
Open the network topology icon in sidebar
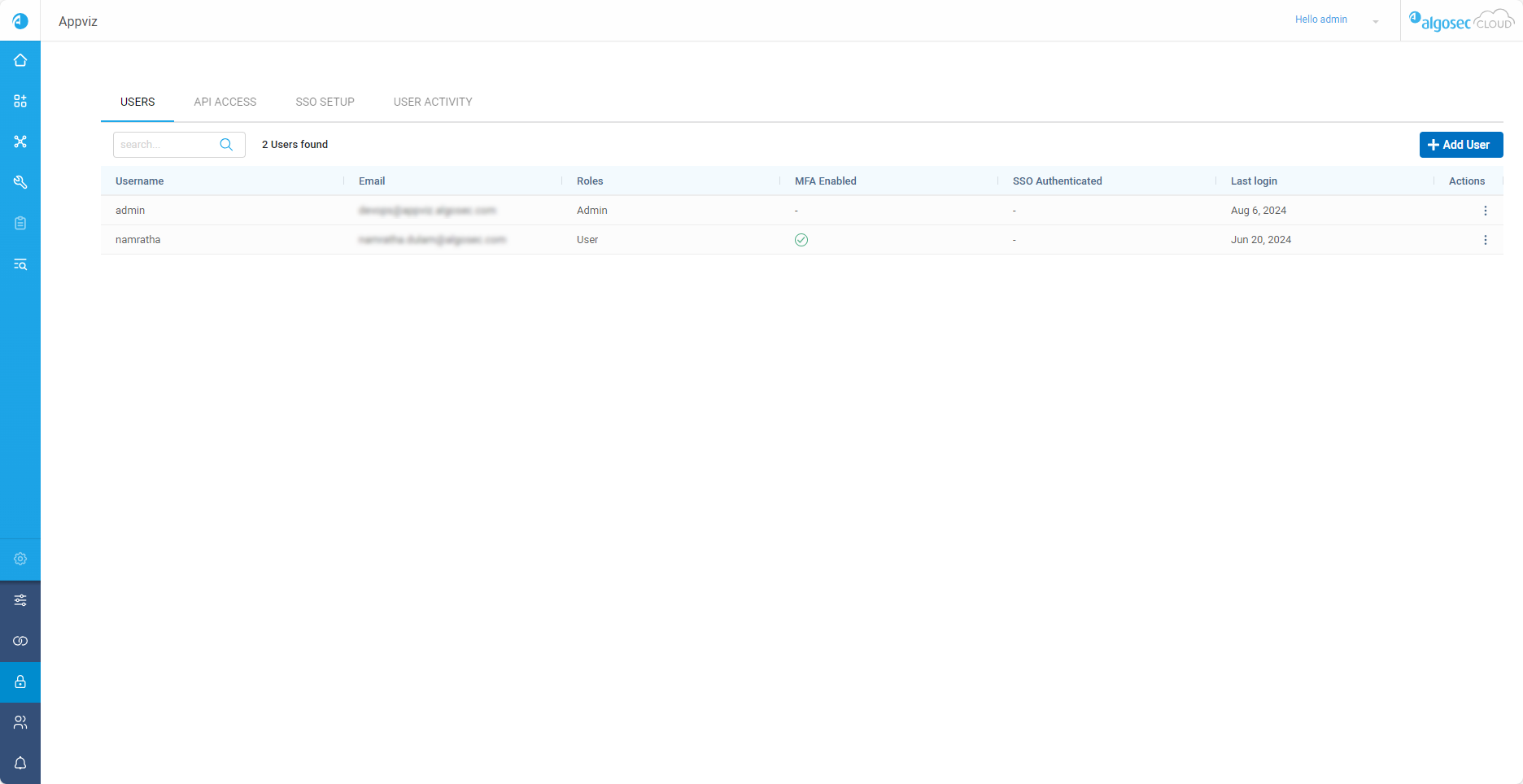click(20, 142)
